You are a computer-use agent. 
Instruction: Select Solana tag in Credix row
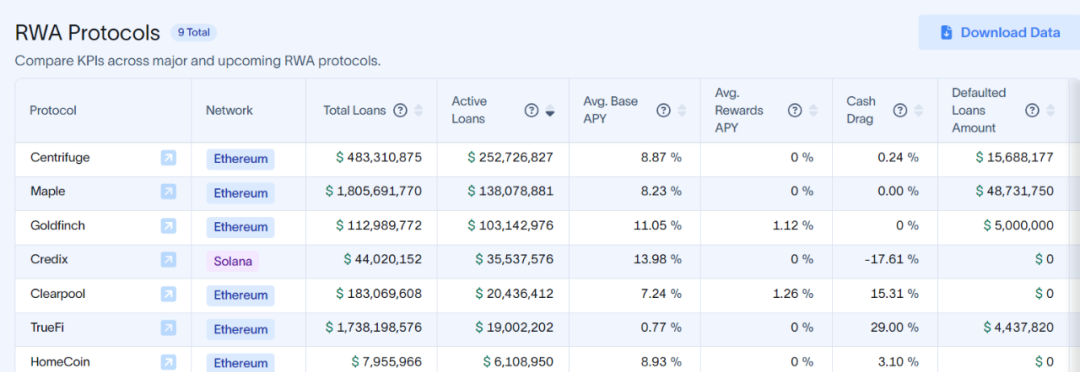(232, 261)
